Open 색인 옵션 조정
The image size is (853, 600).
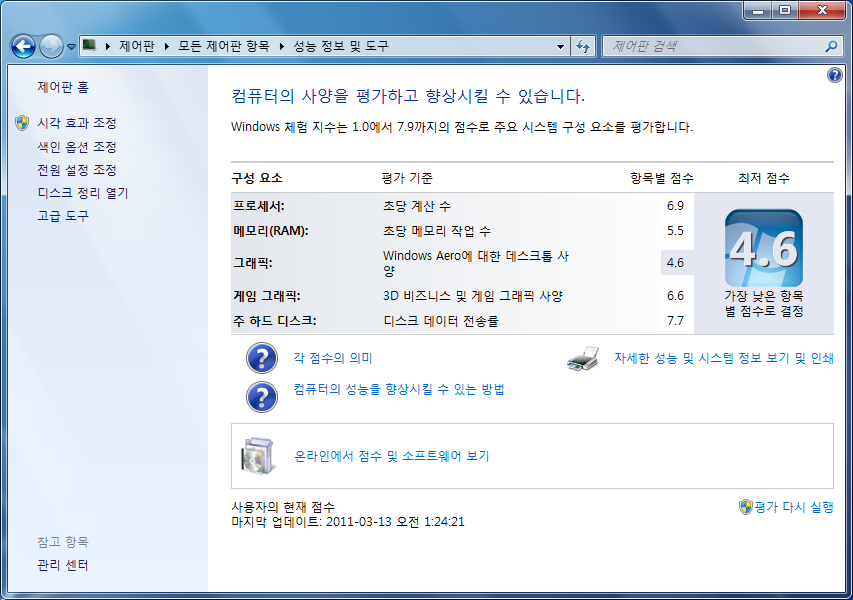[x=77, y=147]
